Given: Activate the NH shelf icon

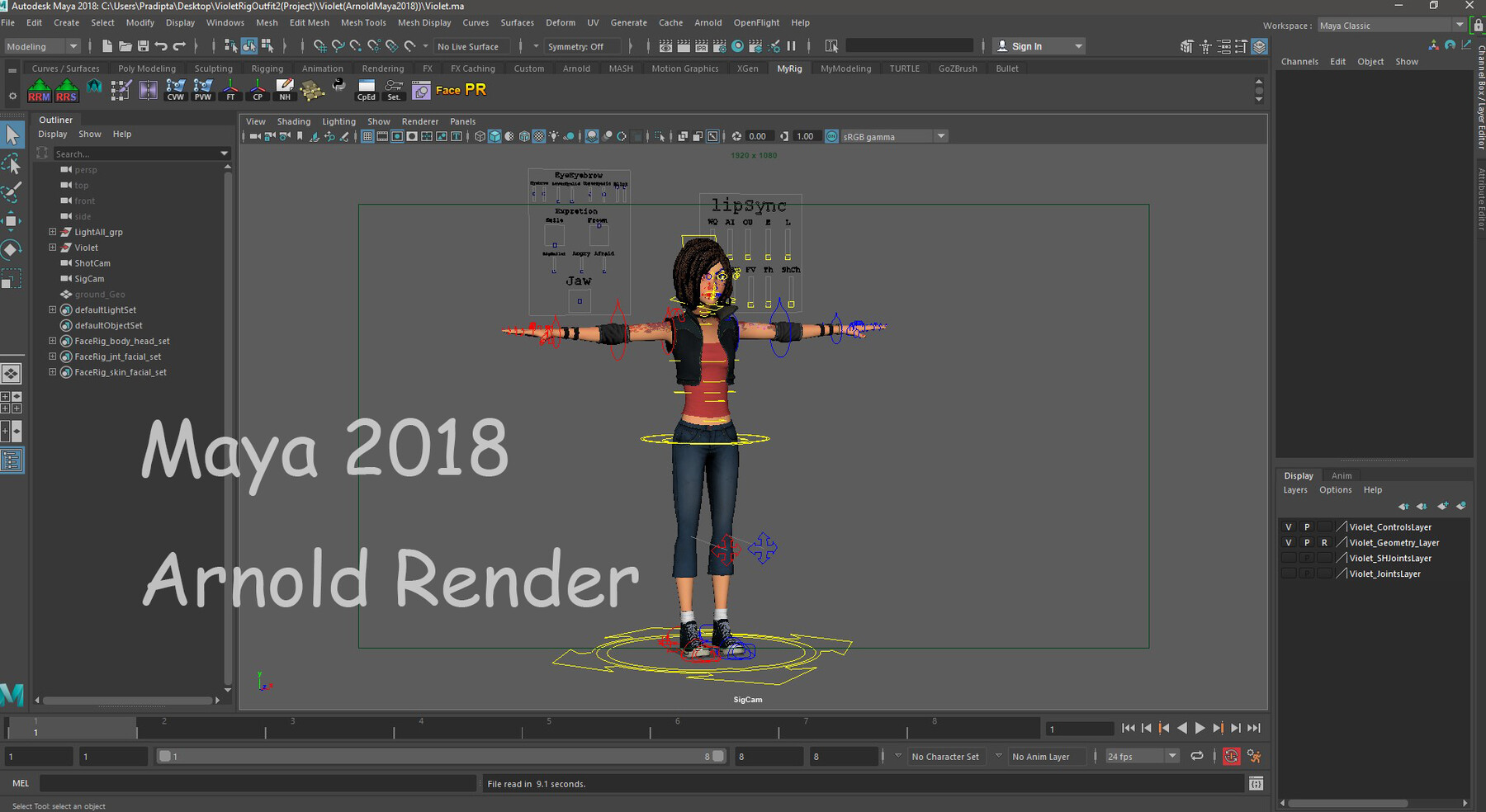Looking at the screenshot, I should pyautogui.click(x=285, y=89).
